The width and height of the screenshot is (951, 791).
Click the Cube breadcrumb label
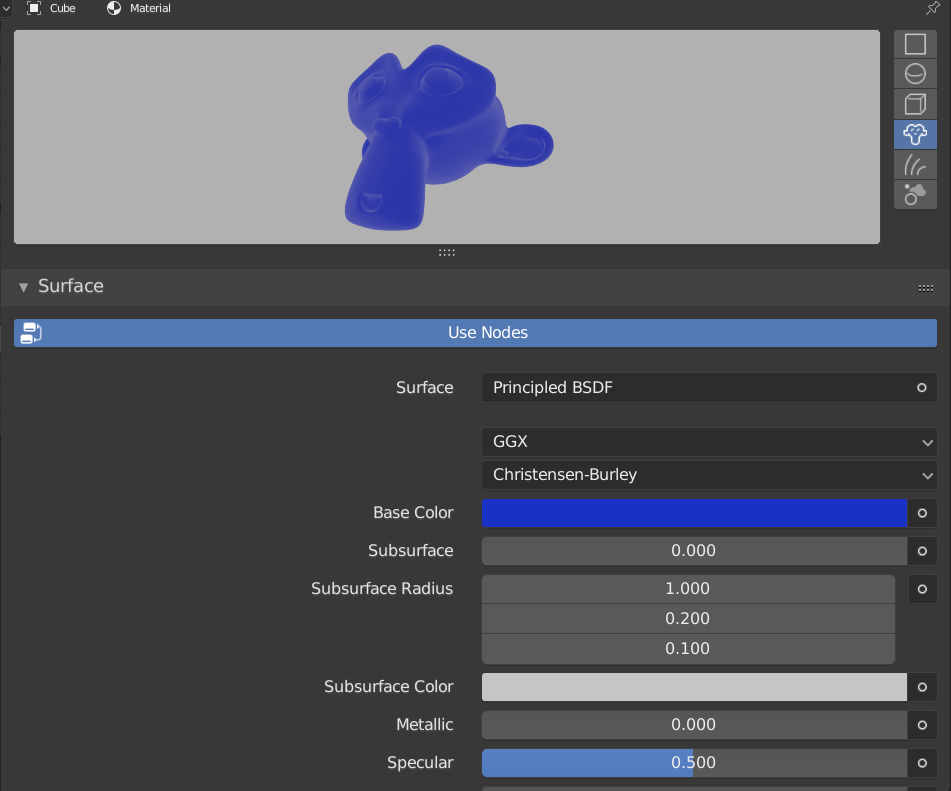point(62,8)
